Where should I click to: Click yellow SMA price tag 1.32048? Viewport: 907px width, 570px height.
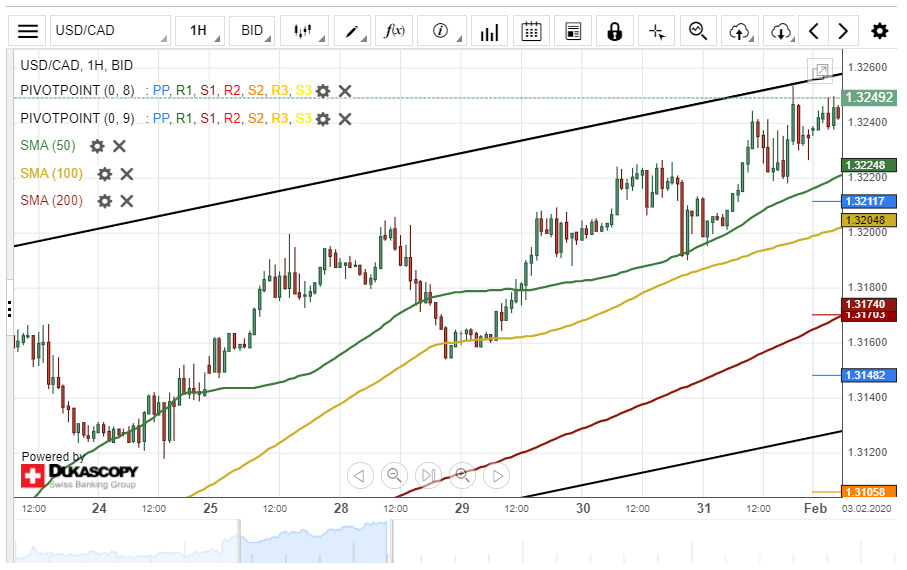(869, 220)
